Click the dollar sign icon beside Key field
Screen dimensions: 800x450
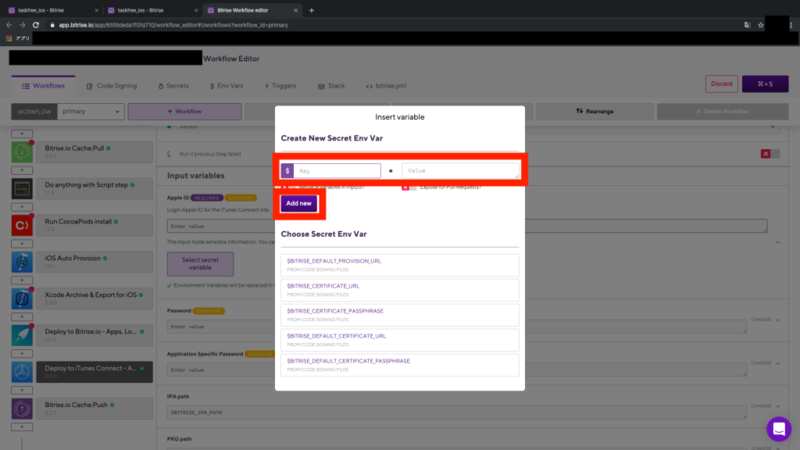287,171
